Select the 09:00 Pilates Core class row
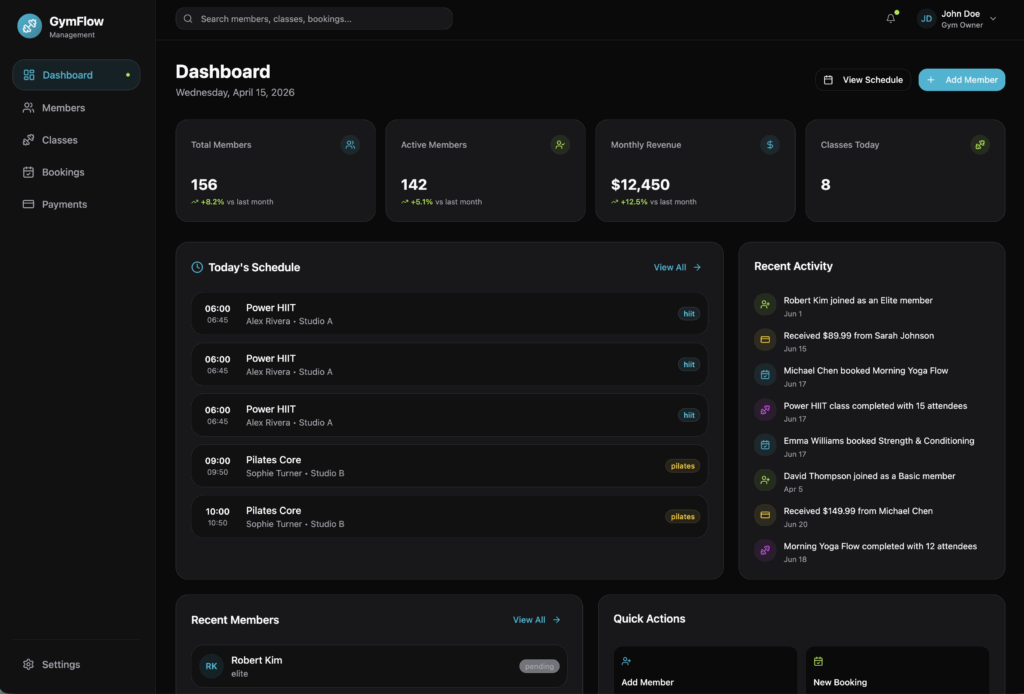Viewport: 1024px width, 694px height. pyautogui.click(x=449, y=466)
